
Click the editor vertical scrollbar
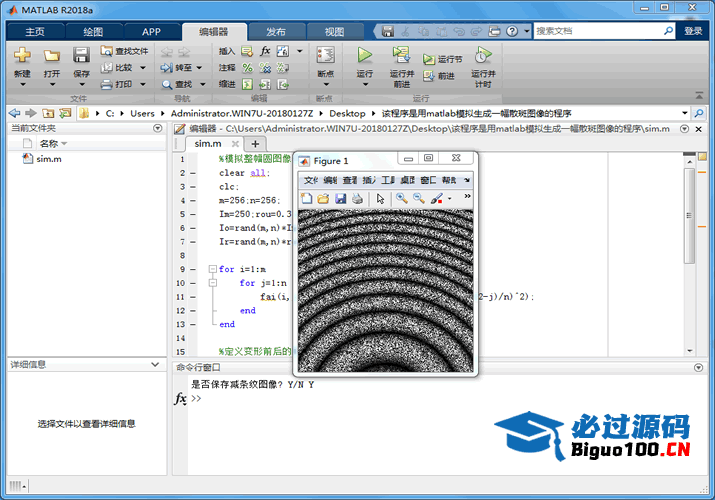coord(689,216)
